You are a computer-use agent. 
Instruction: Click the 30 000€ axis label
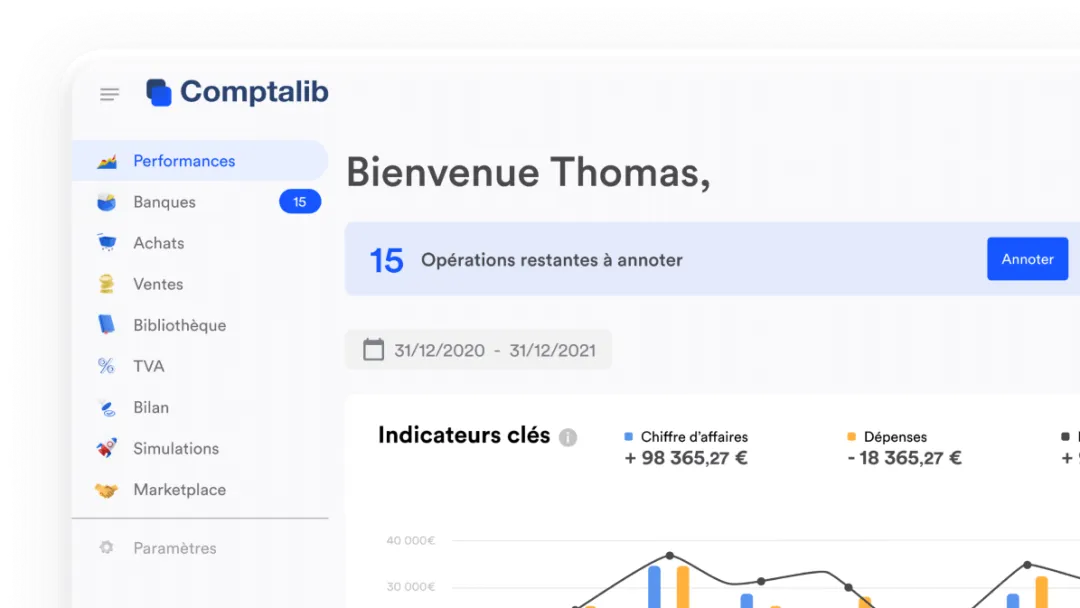(x=411, y=587)
